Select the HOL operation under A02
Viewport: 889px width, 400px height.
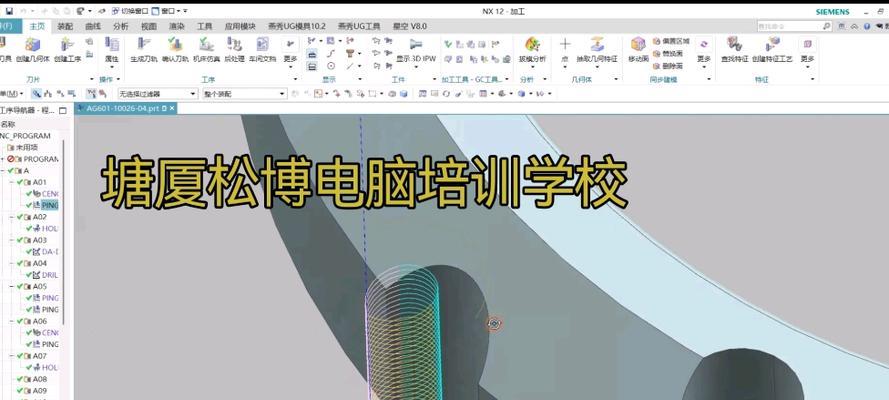coord(50,228)
